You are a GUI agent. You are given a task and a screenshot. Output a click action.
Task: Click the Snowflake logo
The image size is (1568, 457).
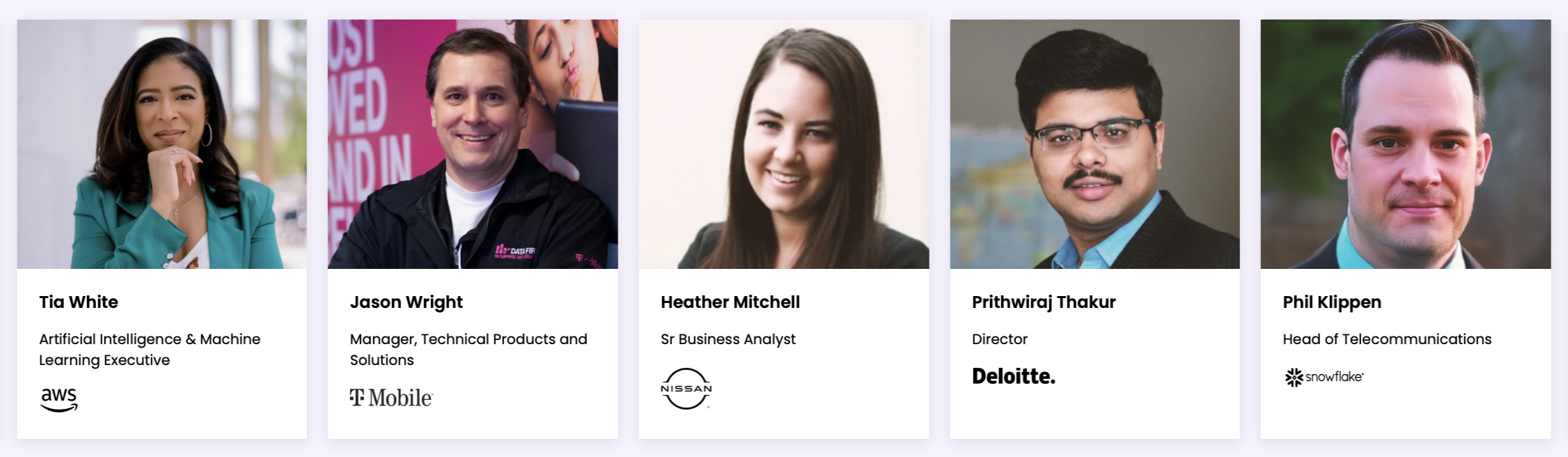point(1324,377)
